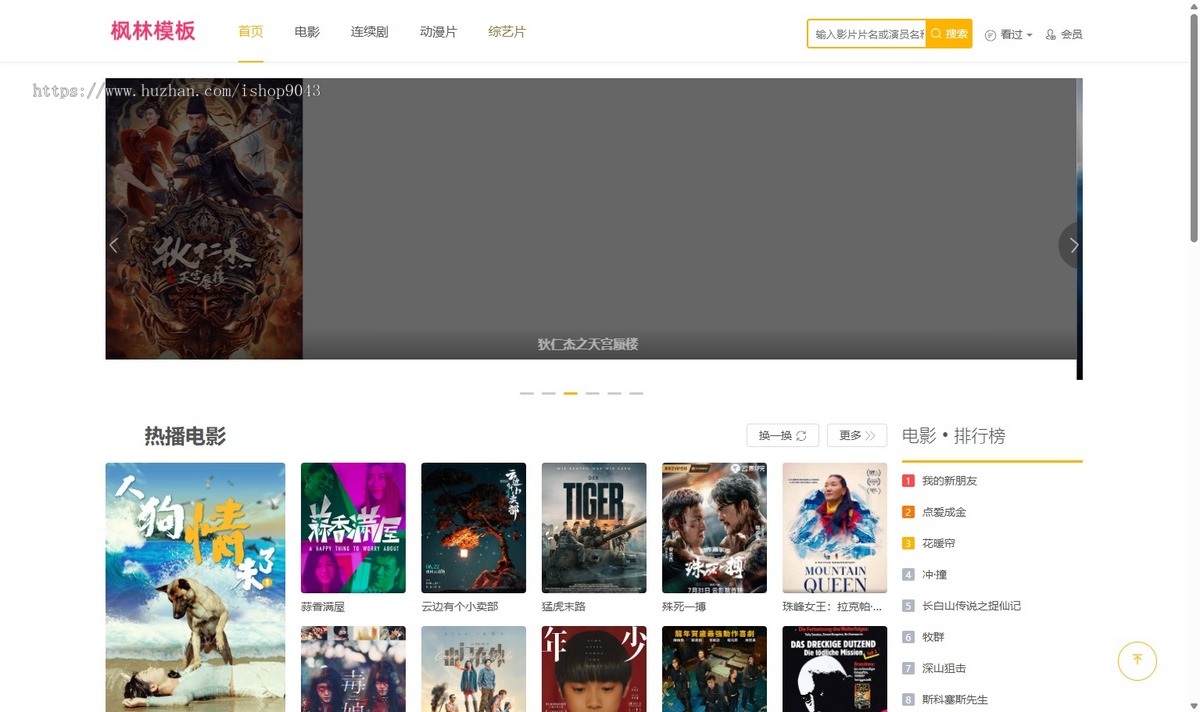Viewport: 1200px width, 712px height.
Task: Open ranking item 深山狙击
Action: click(944, 668)
